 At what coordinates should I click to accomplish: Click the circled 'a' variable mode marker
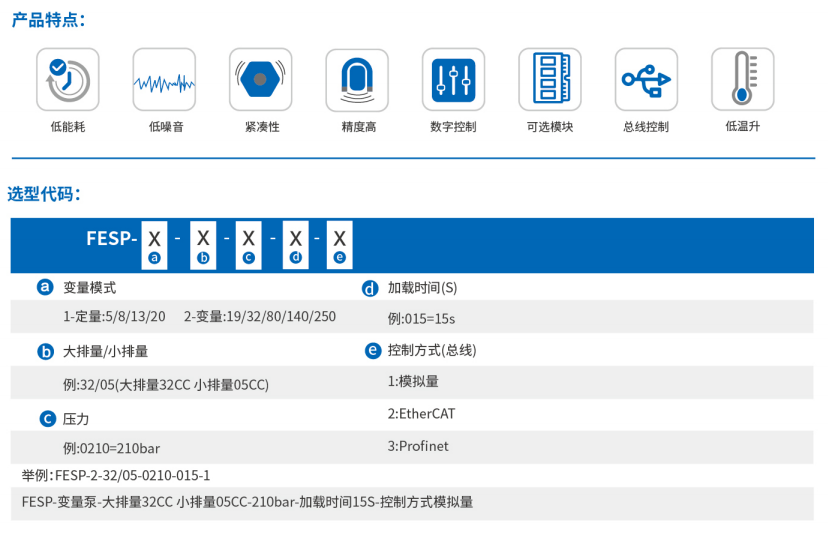(x=45, y=287)
